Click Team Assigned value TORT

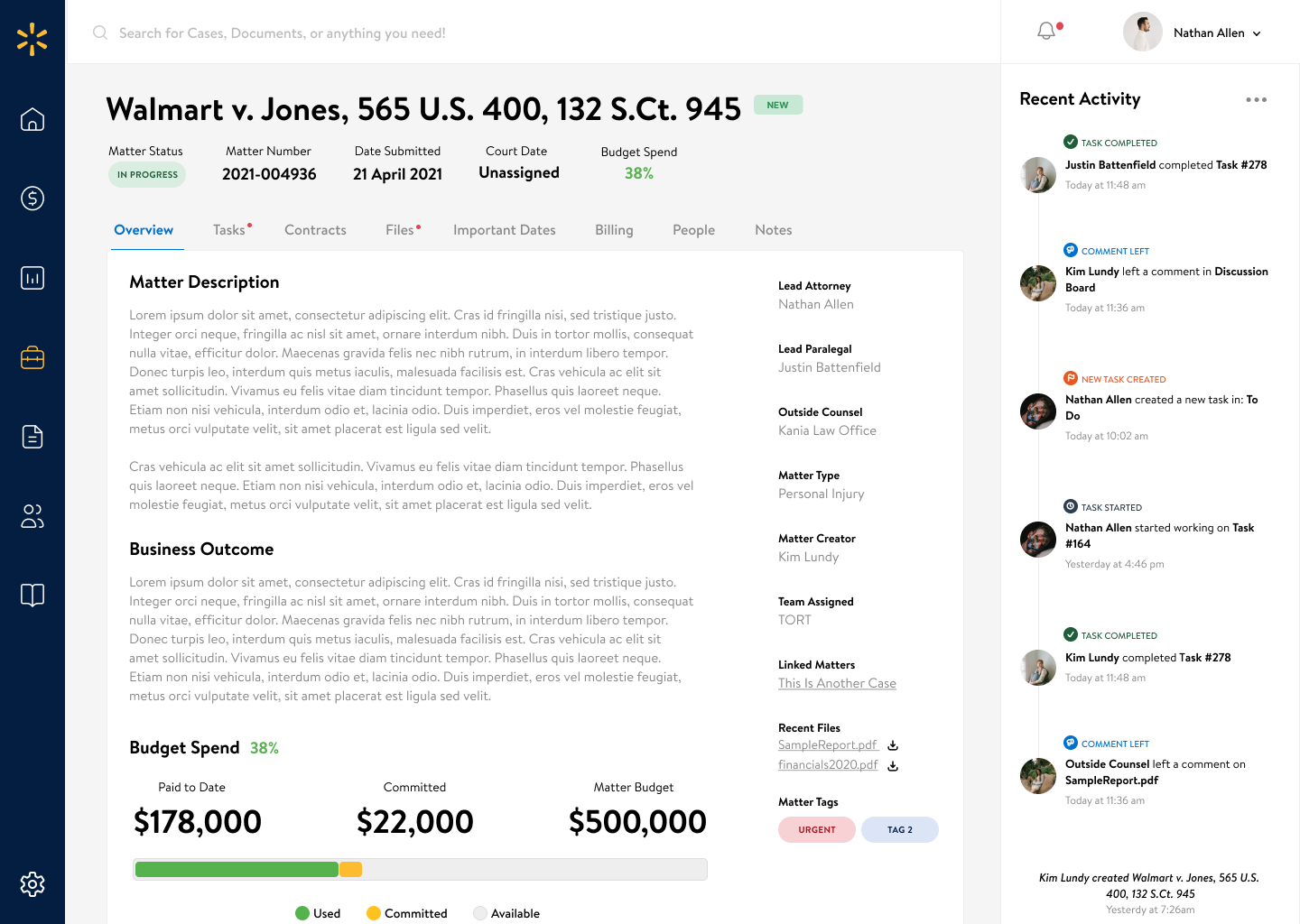794,620
